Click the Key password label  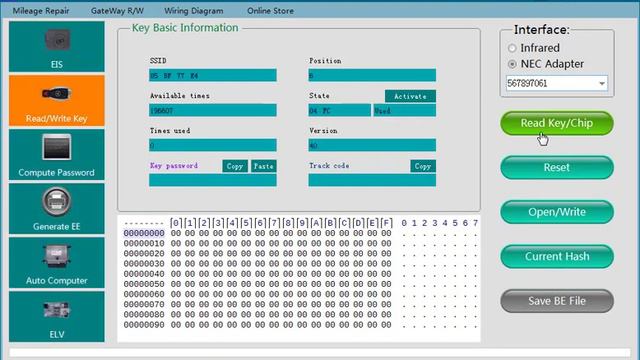174,166
